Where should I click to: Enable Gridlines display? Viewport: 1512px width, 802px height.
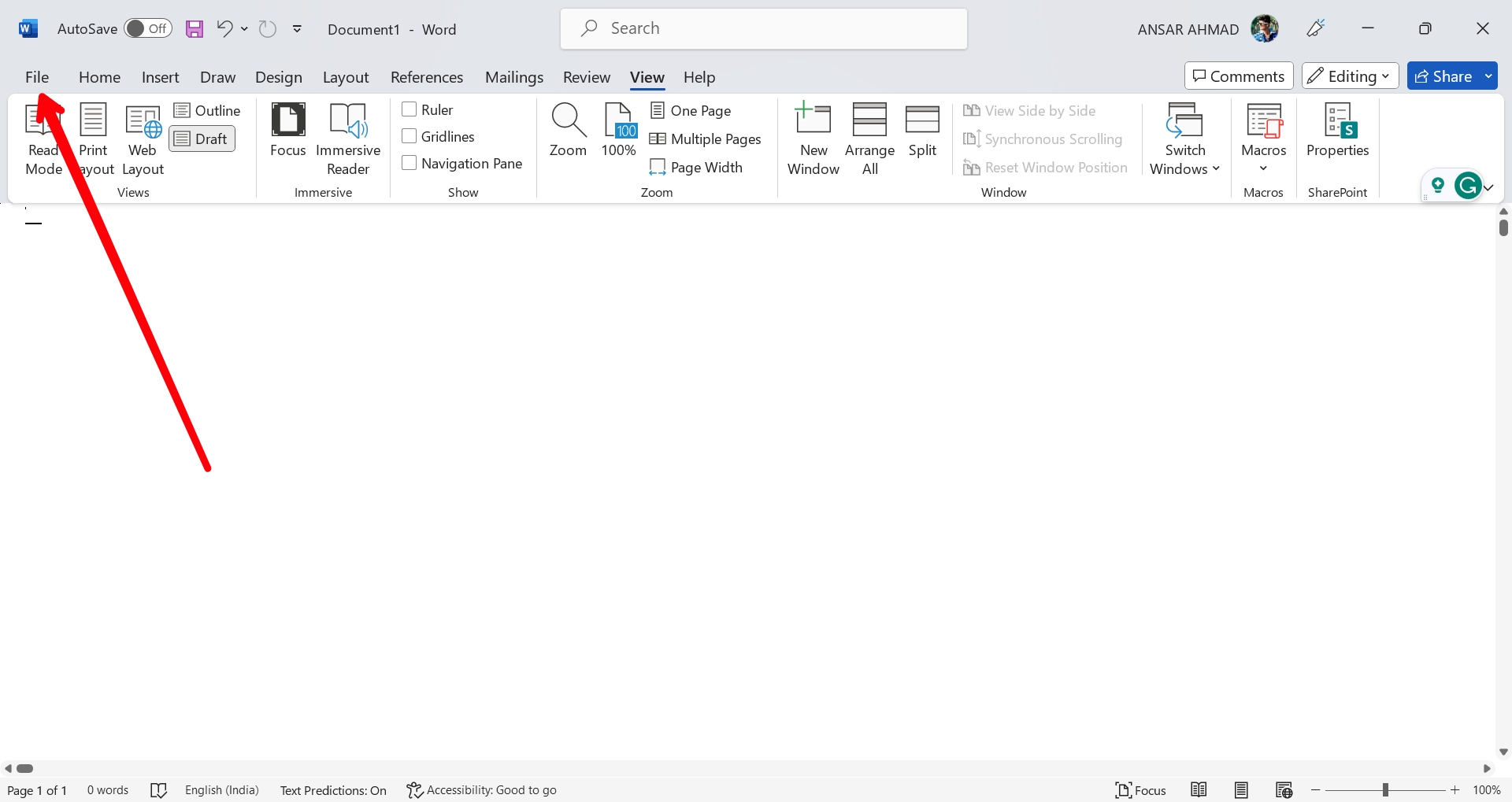(x=409, y=135)
